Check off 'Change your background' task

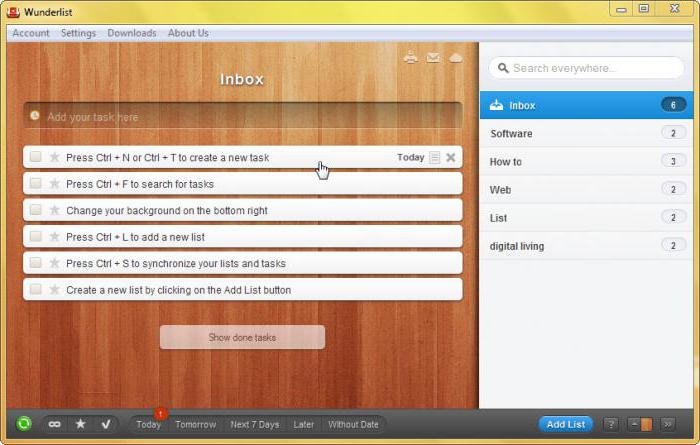(35, 209)
